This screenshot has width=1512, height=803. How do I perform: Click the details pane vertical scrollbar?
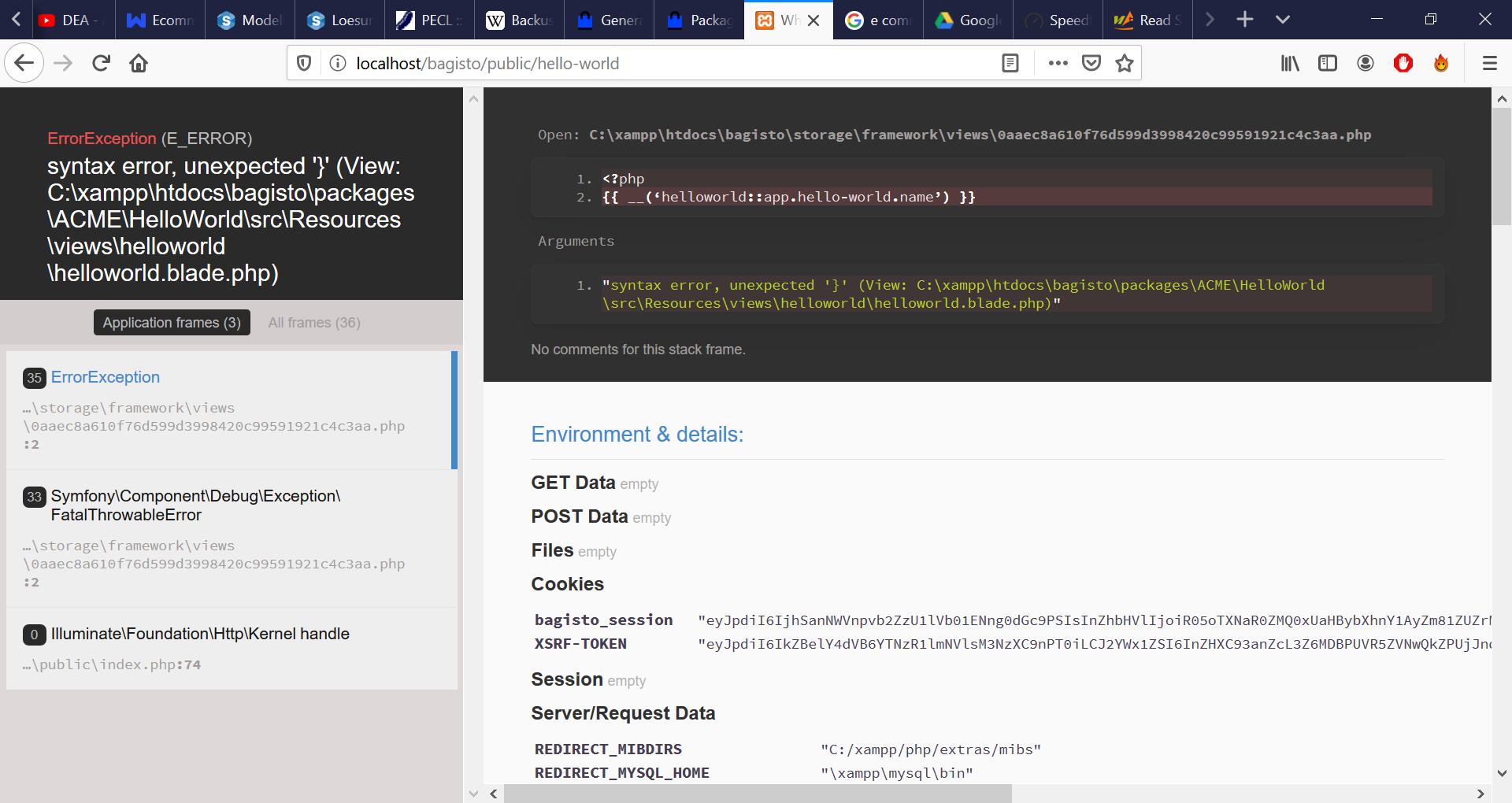[x=1502, y=167]
